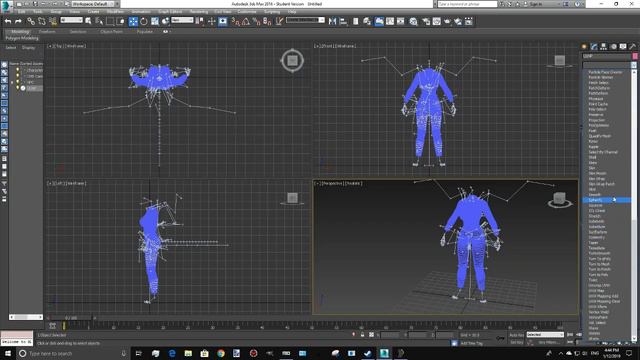640x360 pixels.
Task: Click the Polygon Modeling panel label
Action: (x=22, y=38)
